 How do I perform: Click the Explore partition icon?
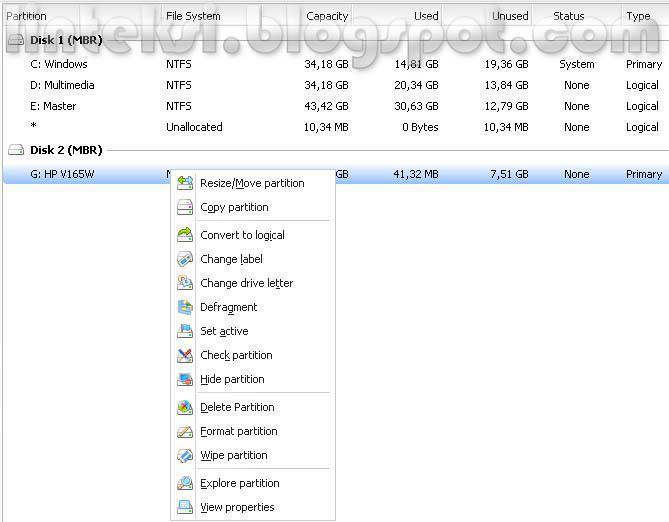click(x=185, y=483)
